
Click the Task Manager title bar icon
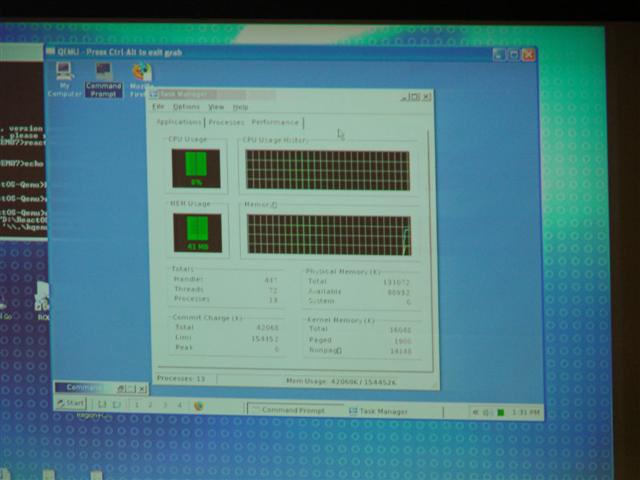pos(154,95)
